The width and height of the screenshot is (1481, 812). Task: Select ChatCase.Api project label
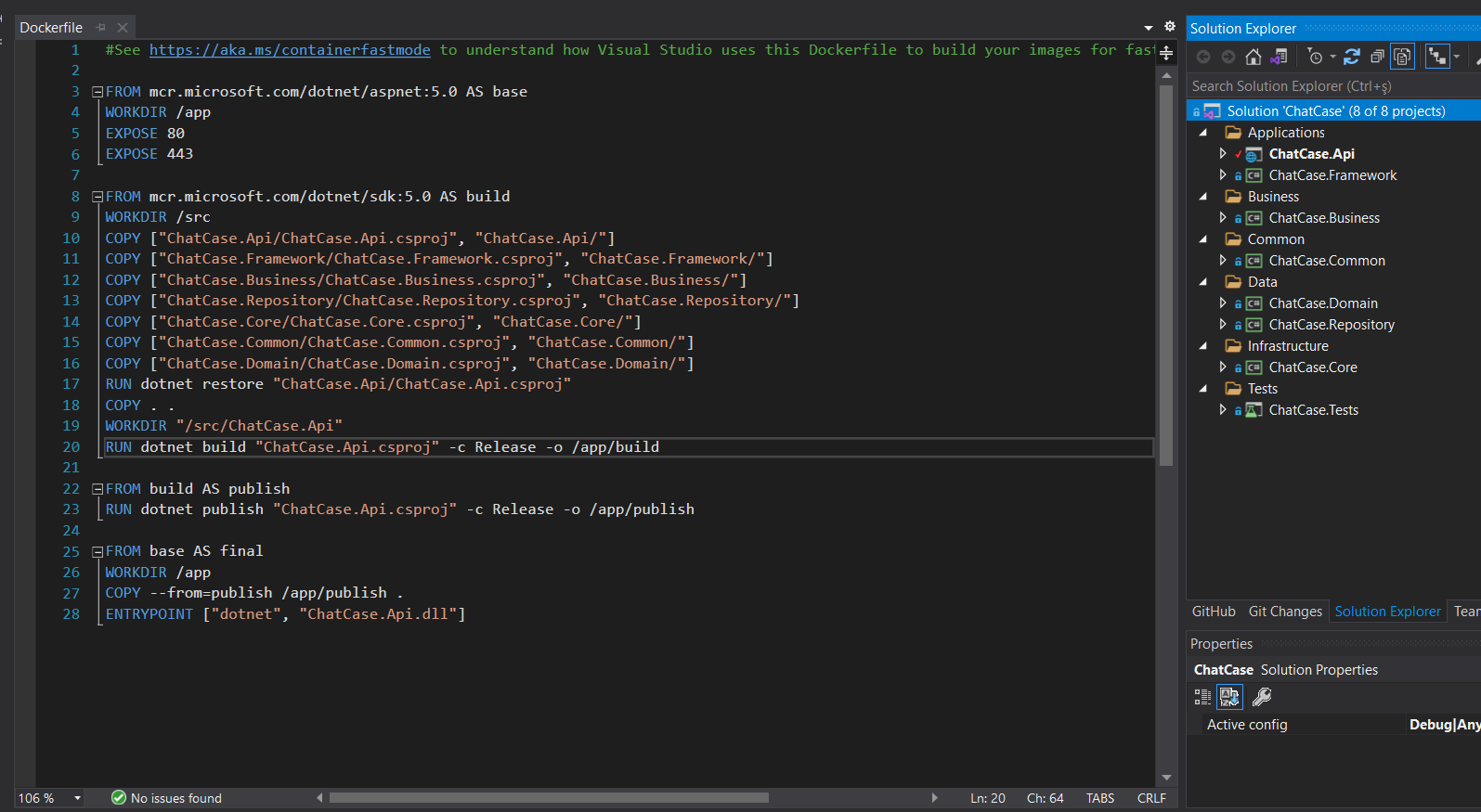[x=1312, y=154]
